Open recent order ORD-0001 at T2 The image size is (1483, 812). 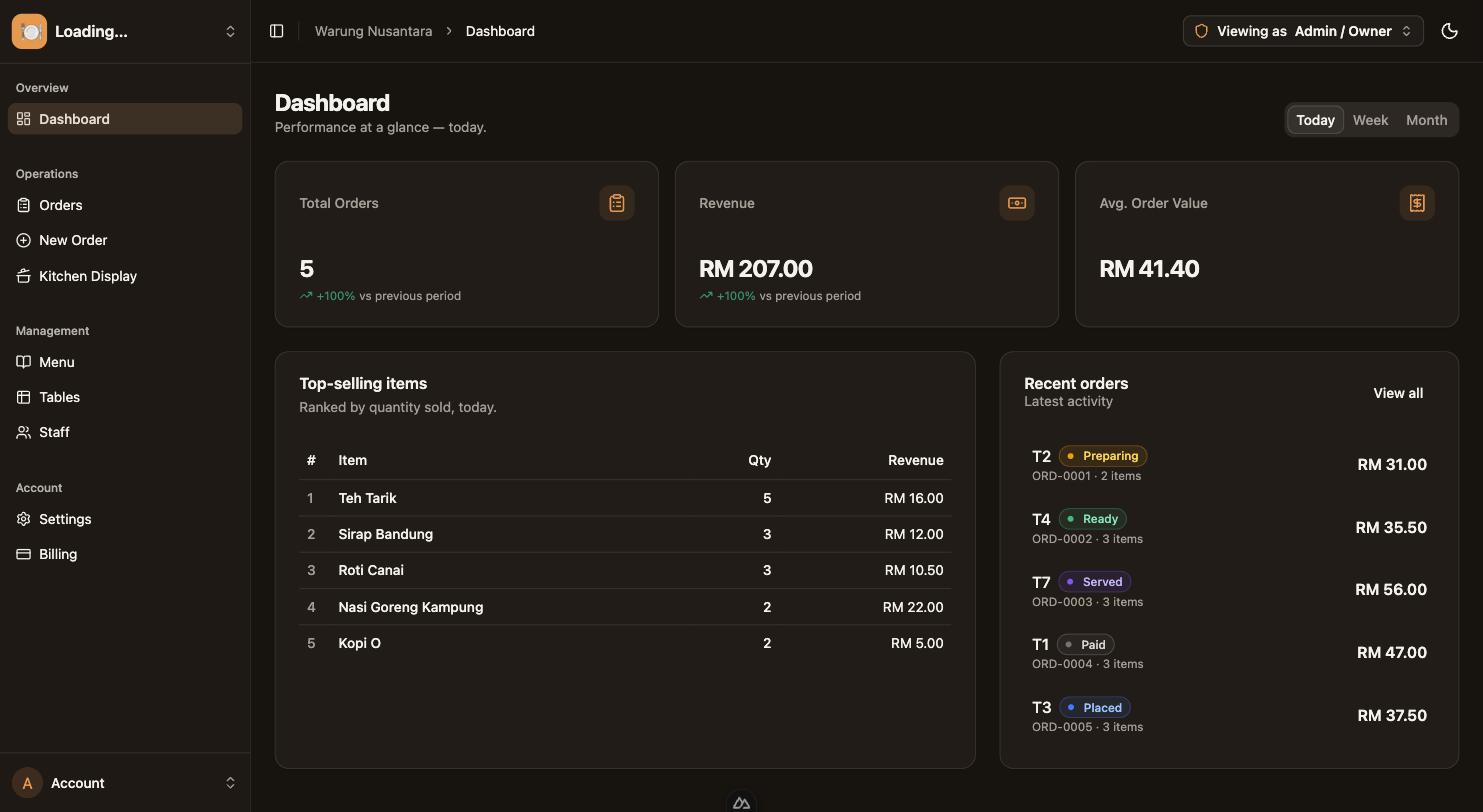(x=1229, y=465)
